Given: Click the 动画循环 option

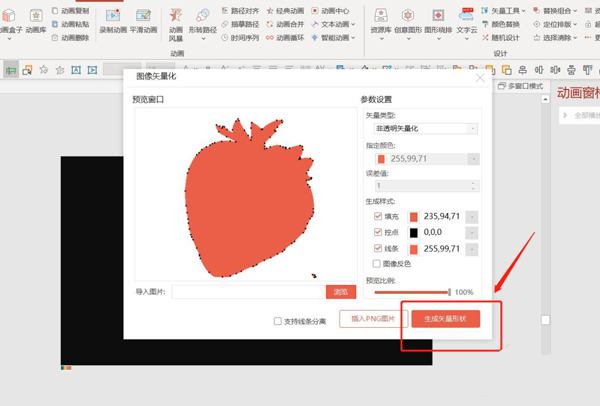Looking at the screenshot, I should pos(285,38).
